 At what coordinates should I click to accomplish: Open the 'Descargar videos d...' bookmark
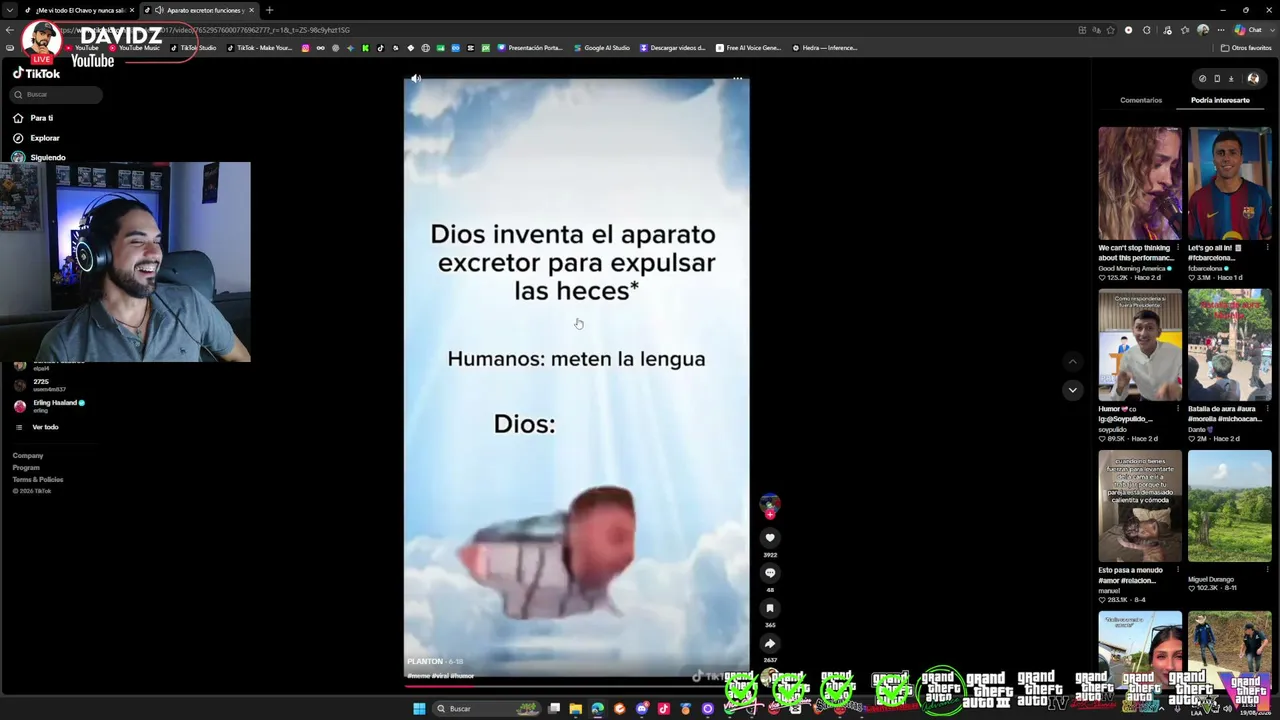(673, 48)
